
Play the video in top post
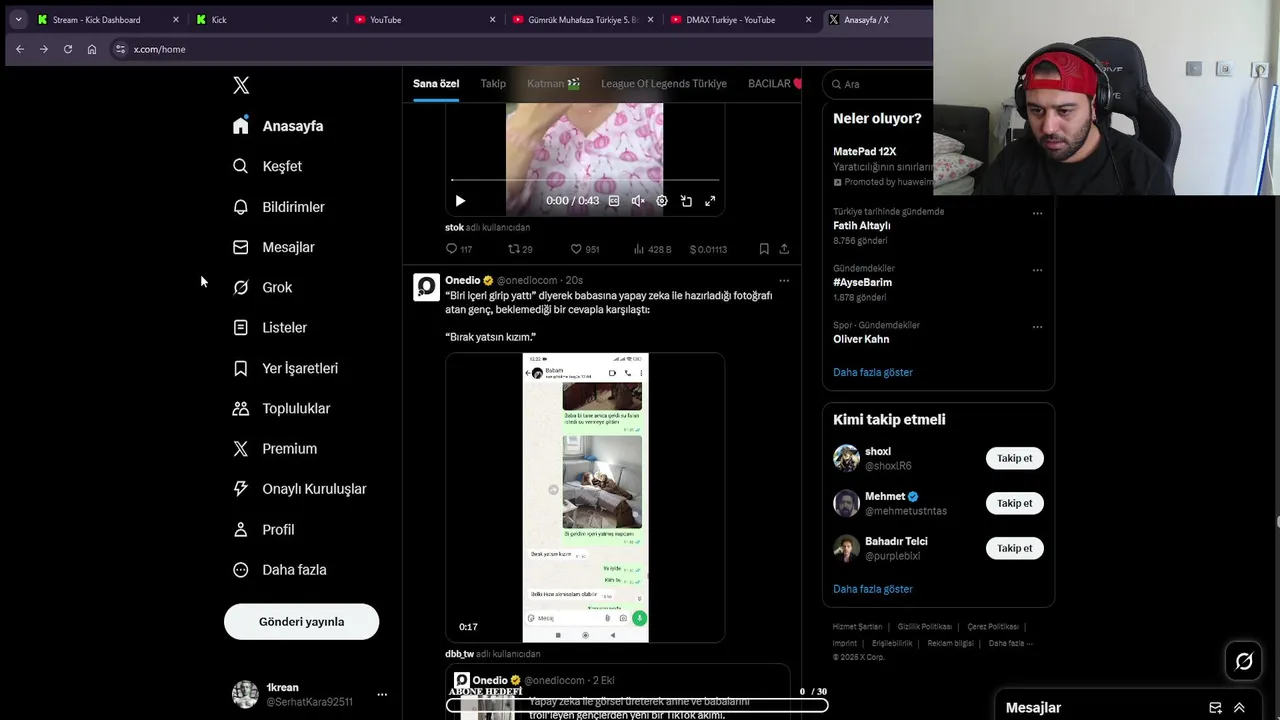[x=460, y=201]
